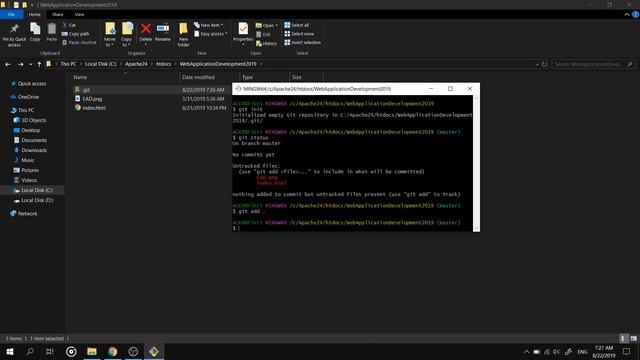Sort by Type column header
Viewport: 640px width, 360px height.
coord(264,77)
